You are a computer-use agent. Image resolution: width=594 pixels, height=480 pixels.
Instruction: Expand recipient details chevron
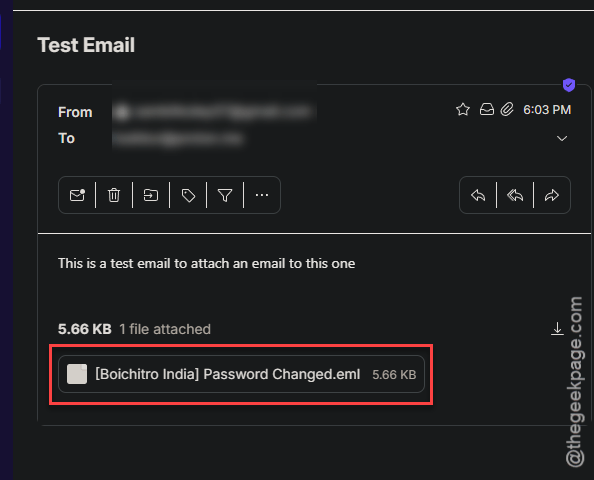562,138
